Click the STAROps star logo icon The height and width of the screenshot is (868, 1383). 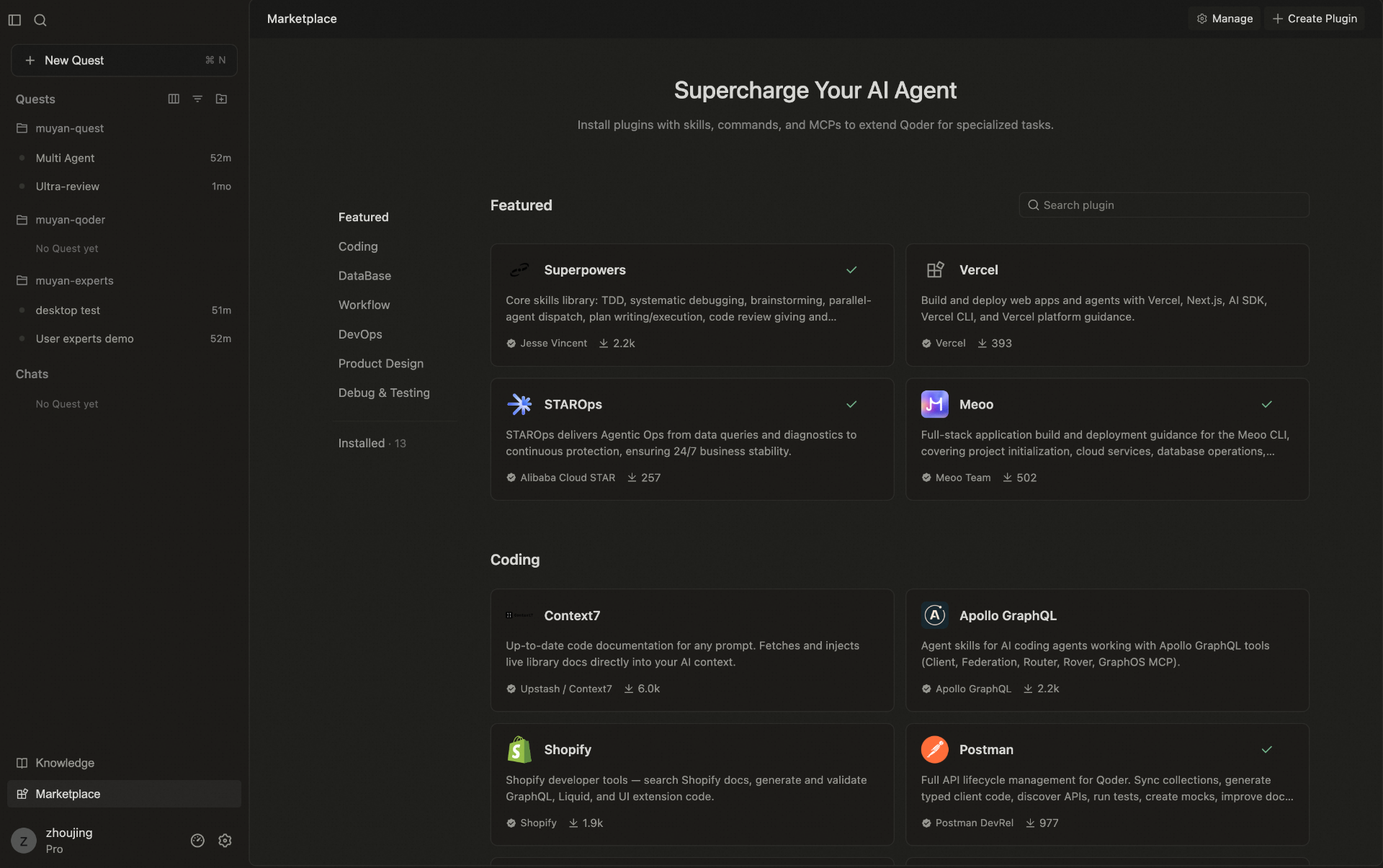[519, 404]
